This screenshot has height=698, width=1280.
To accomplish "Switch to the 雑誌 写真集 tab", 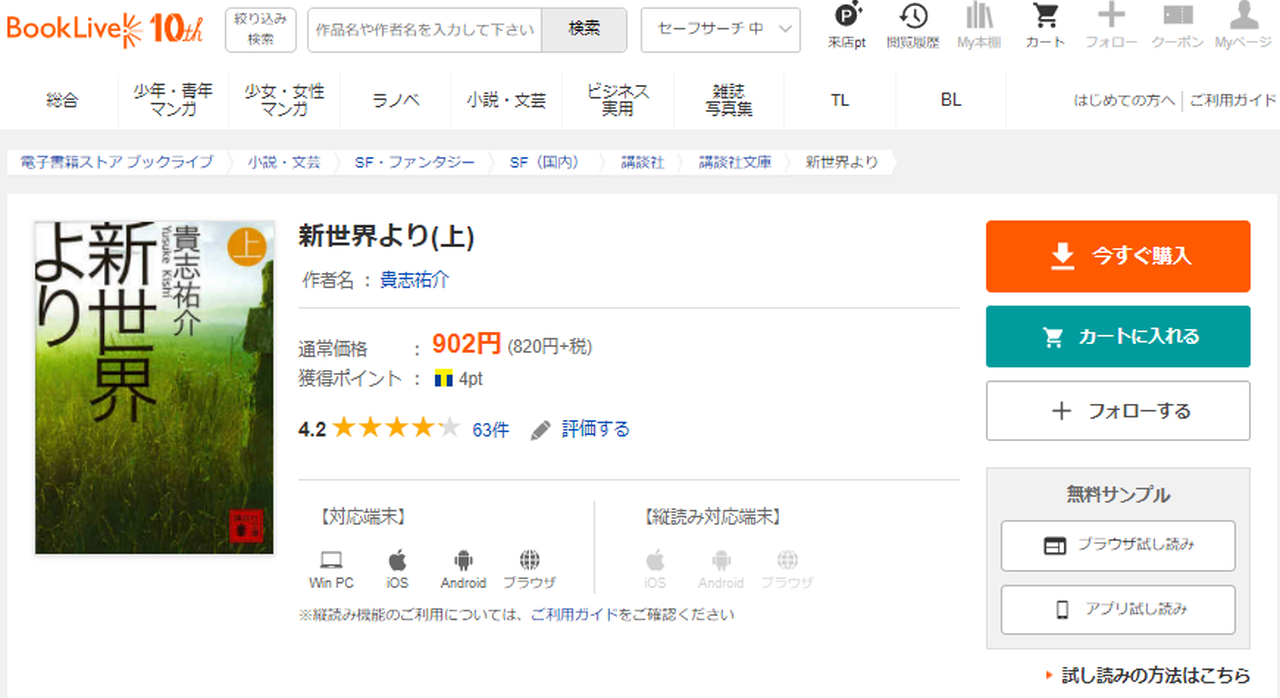I will [729, 100].
